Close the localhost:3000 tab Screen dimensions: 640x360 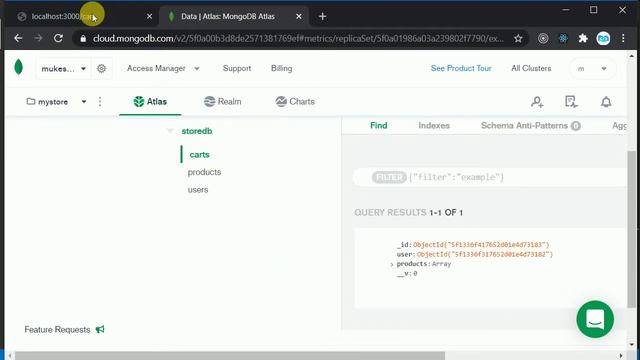point(149,16)
